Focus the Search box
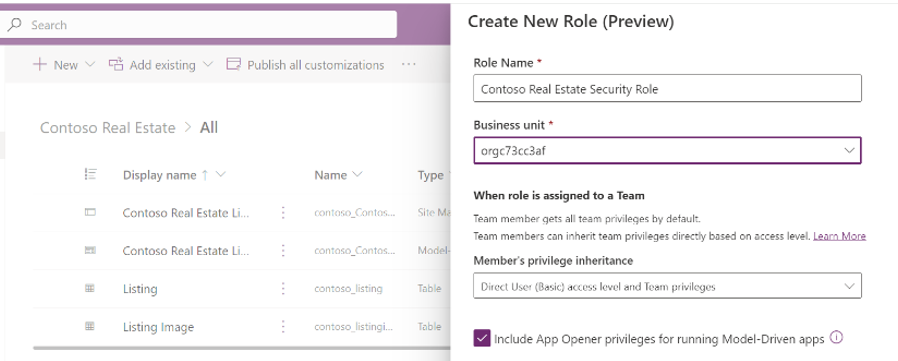This screenshot has width=898, height=361. pos(198,25)
